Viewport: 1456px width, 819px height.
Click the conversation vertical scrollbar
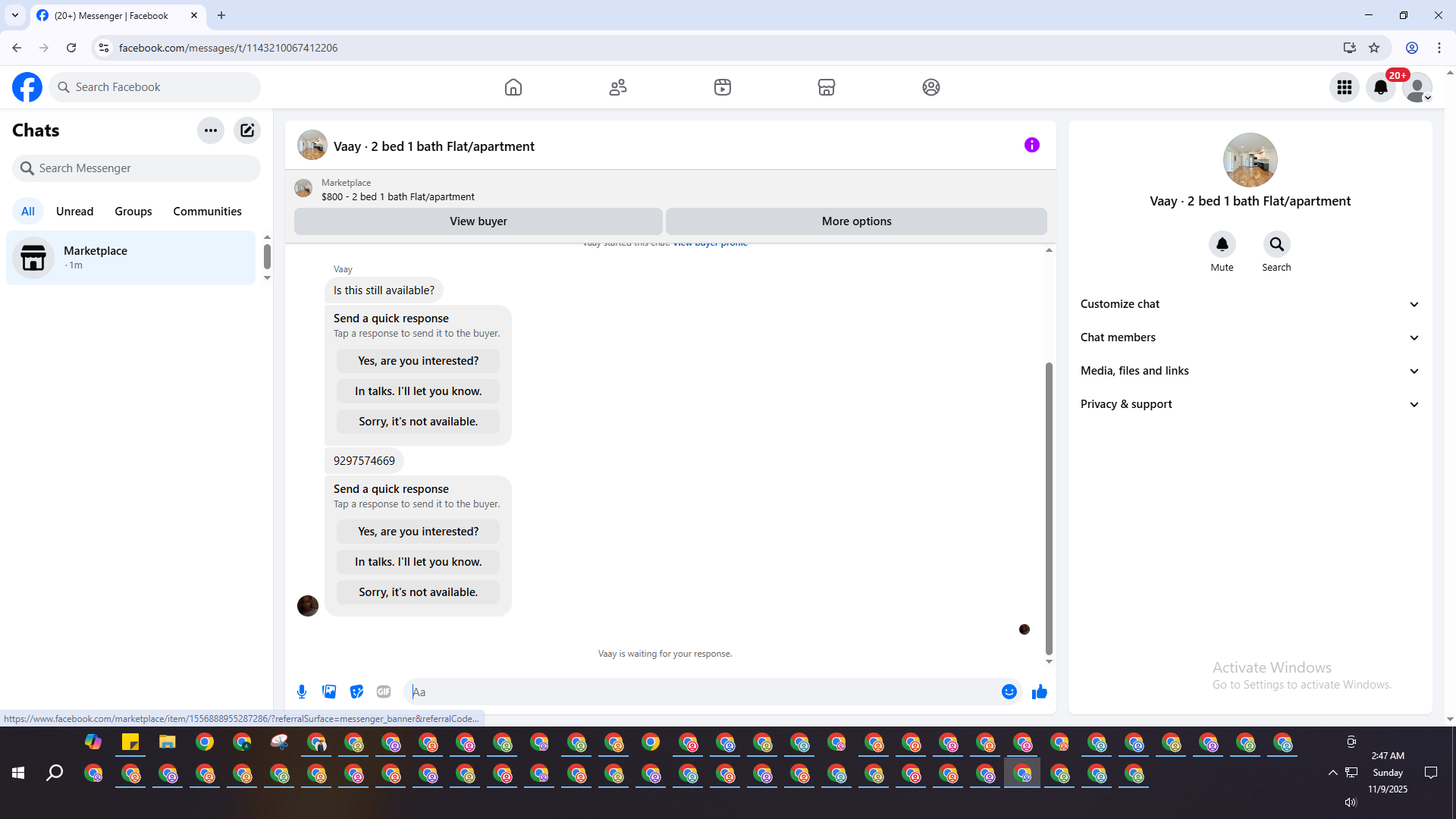pyautogui.click(x=1049, y=508)
